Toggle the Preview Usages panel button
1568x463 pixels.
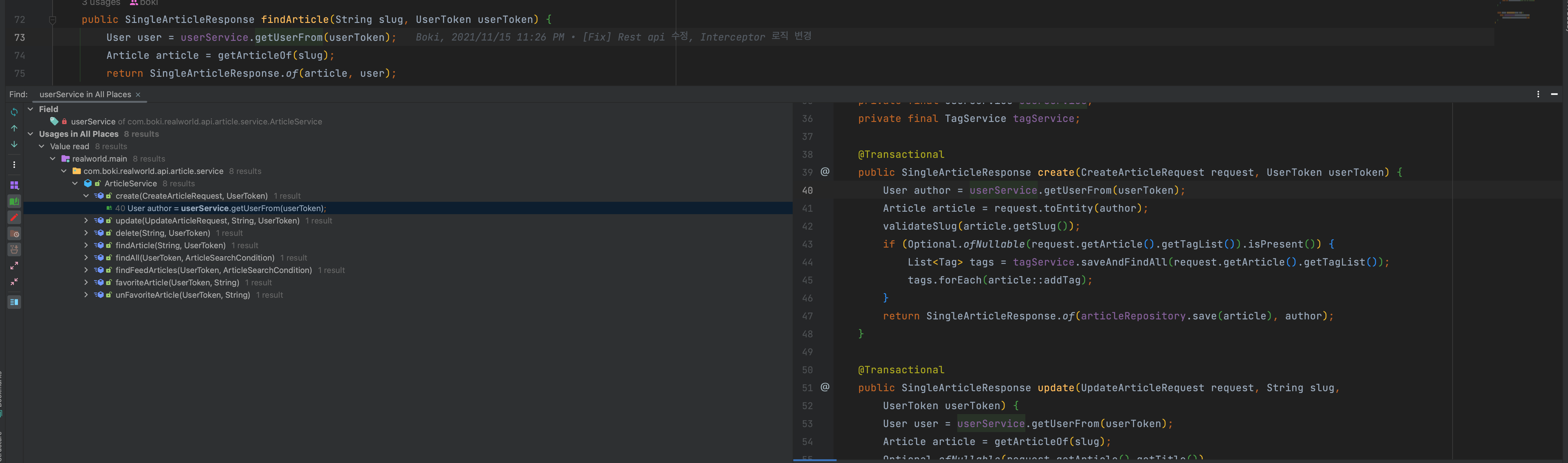(x=14, y=302)
